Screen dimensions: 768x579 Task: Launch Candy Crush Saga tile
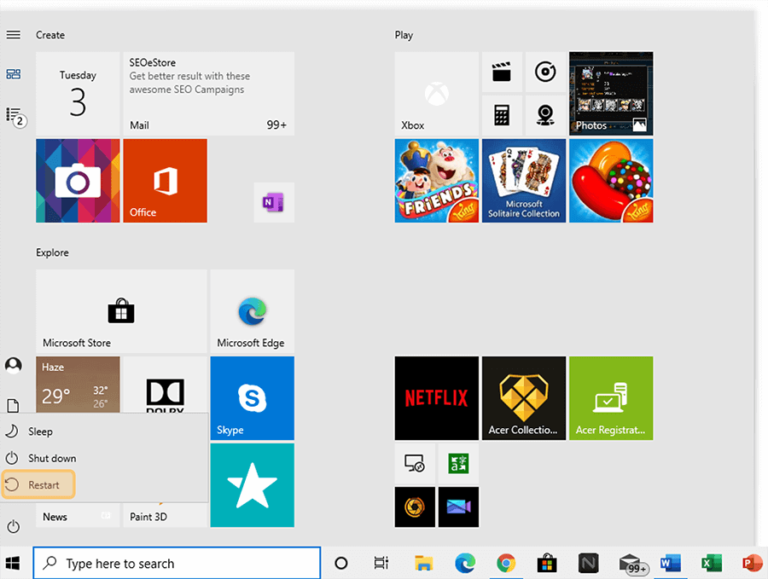point(611,181)
